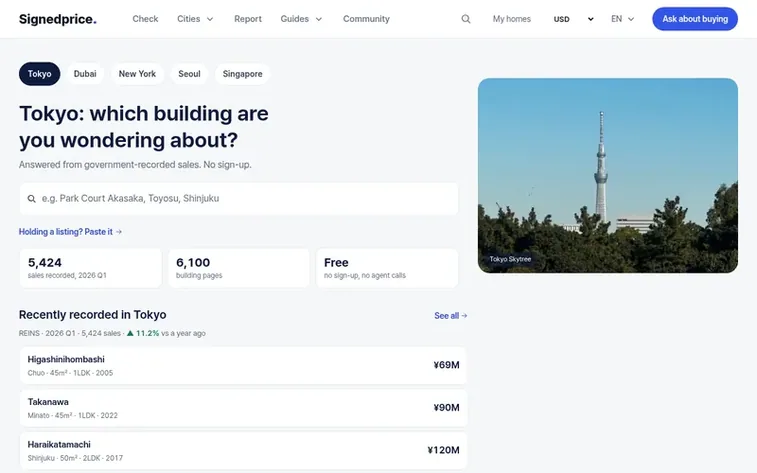Click the Recently recorded in Tokyo heading
757x473 pixels.
coord(93,315)
